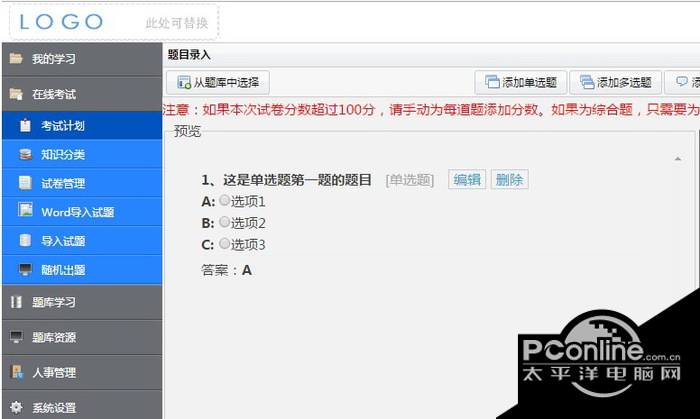Click the 从题库中选择 button
700x419 pixels.
point(218,83)
